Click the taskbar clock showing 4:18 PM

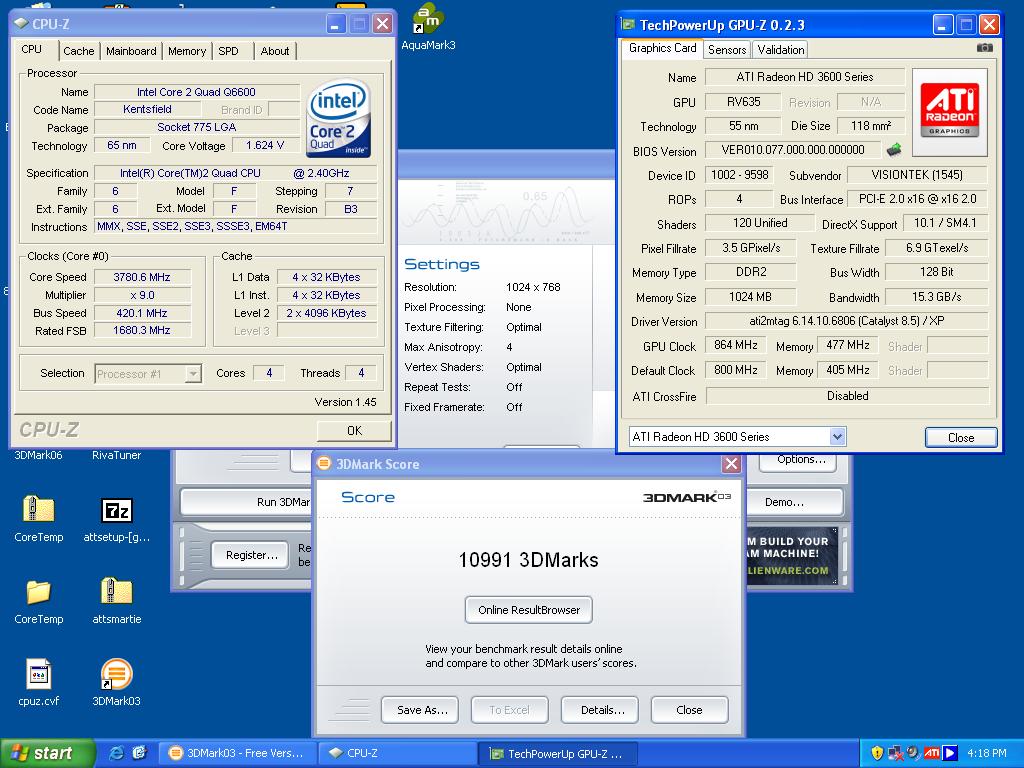[987, 753]
